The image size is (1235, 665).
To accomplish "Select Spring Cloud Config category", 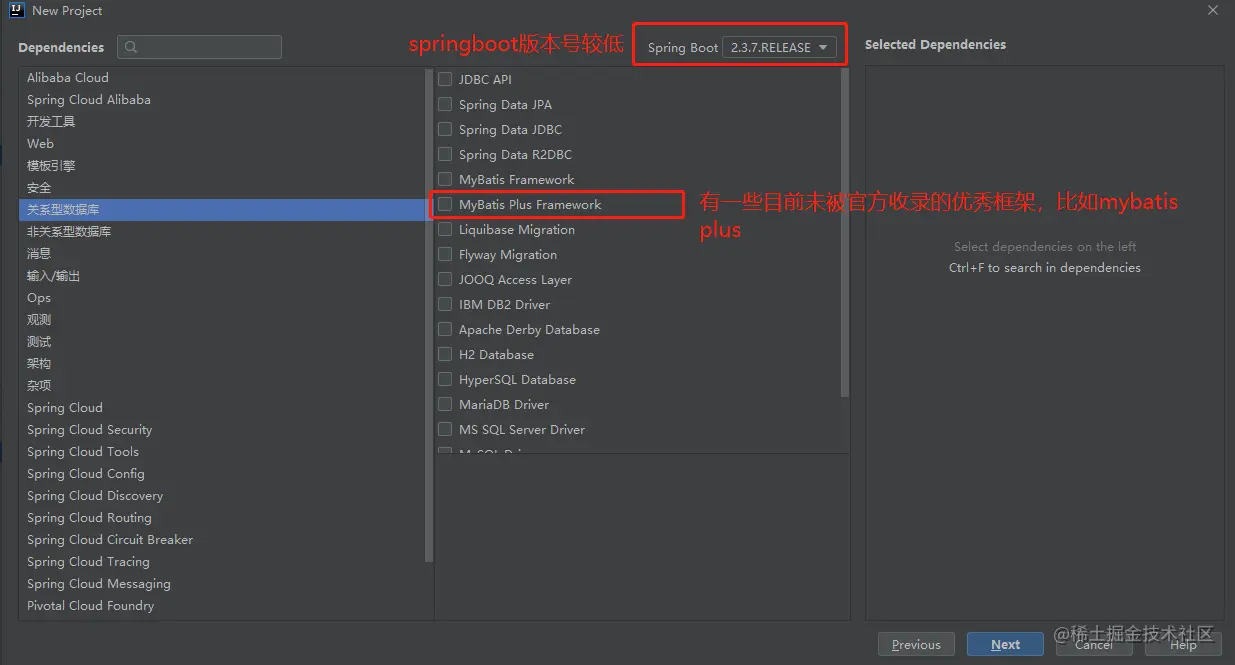I will tap(222, 473).
